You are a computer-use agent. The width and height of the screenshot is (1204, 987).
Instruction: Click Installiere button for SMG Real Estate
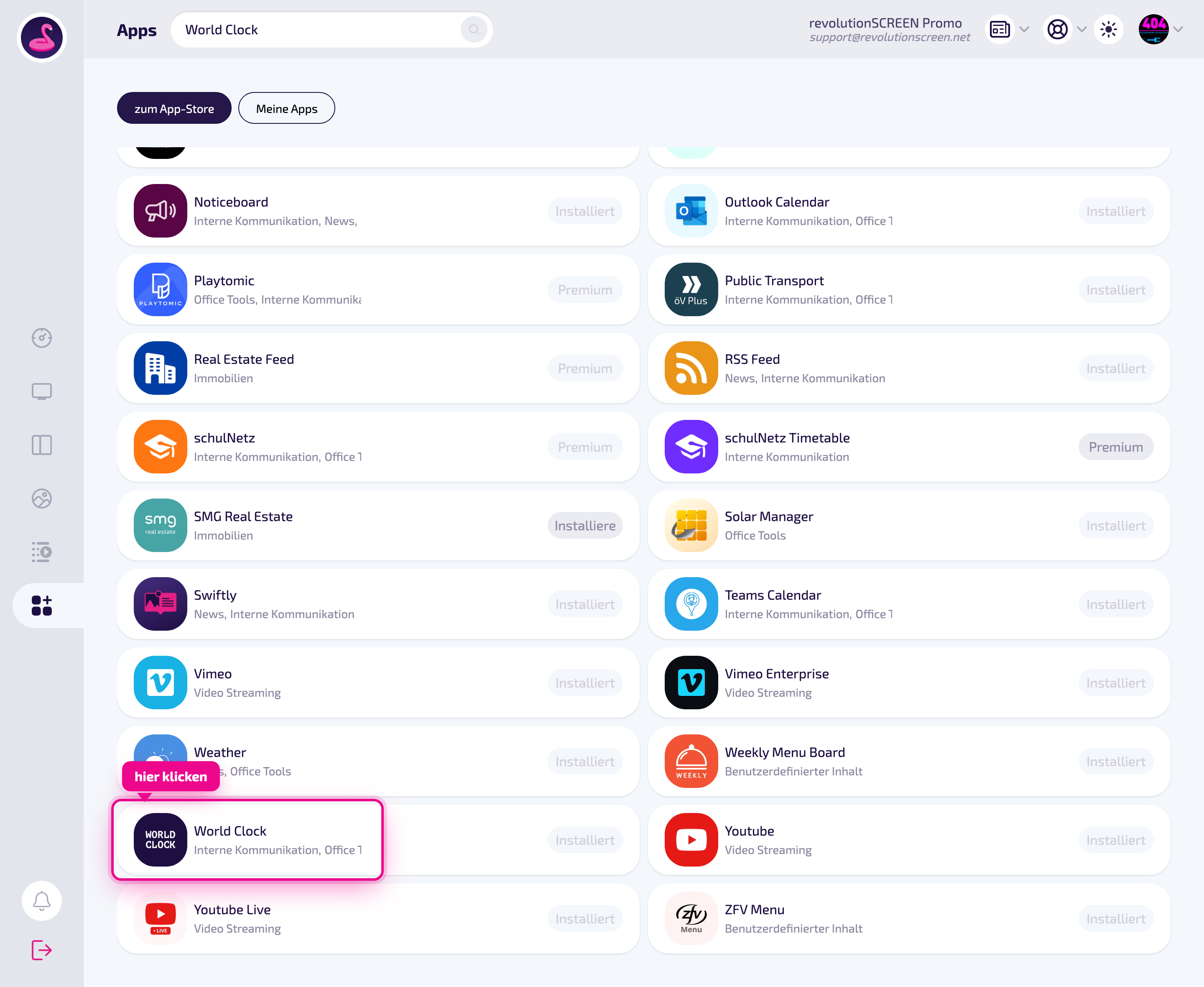click(x=585, y=525)
